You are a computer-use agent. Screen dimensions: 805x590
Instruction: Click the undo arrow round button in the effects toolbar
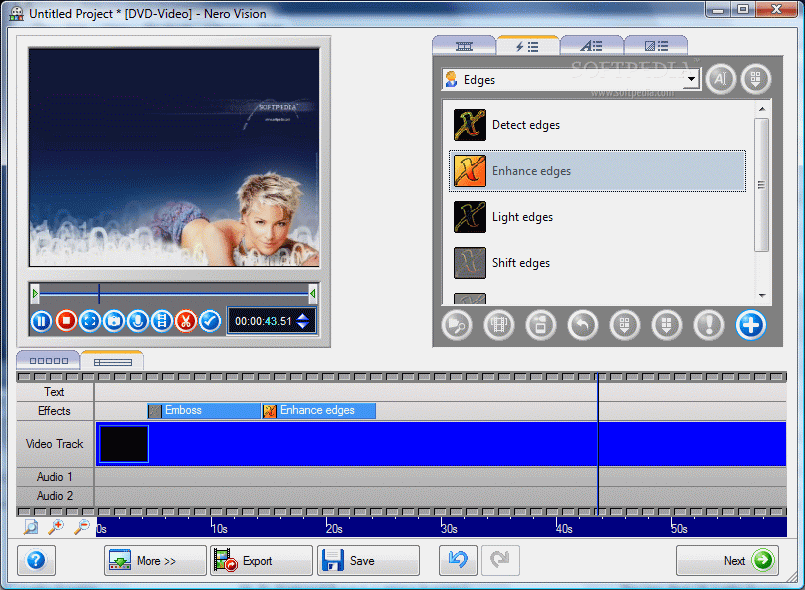(583, 325)
